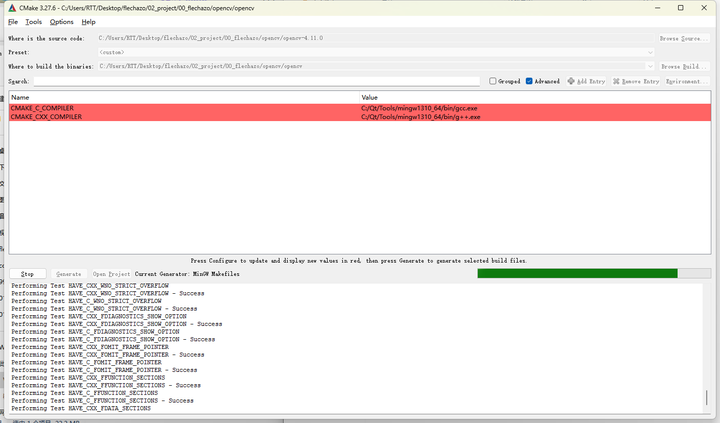Viewport: 720px width, 423px height.
Task: Click log line HAVE_C_FDIAGNOSTICS_SHOW_OPTION - Success
Action: point(113,339)
